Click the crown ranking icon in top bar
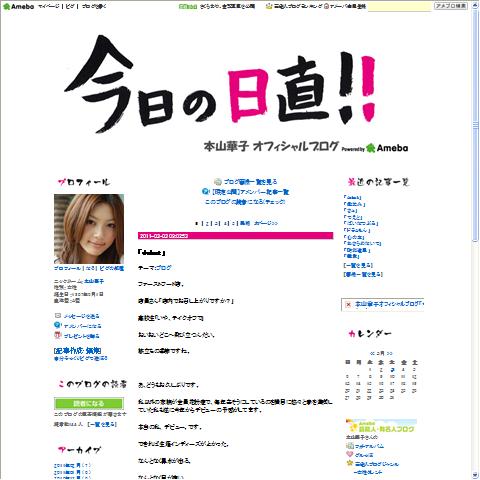 [269, 6]
